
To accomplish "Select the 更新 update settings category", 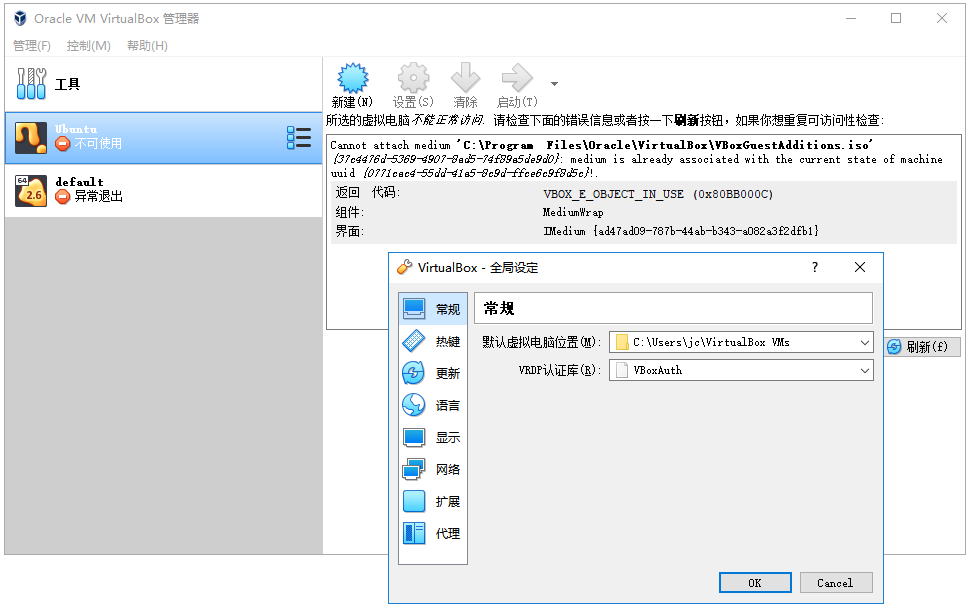I will coord(433,373).
